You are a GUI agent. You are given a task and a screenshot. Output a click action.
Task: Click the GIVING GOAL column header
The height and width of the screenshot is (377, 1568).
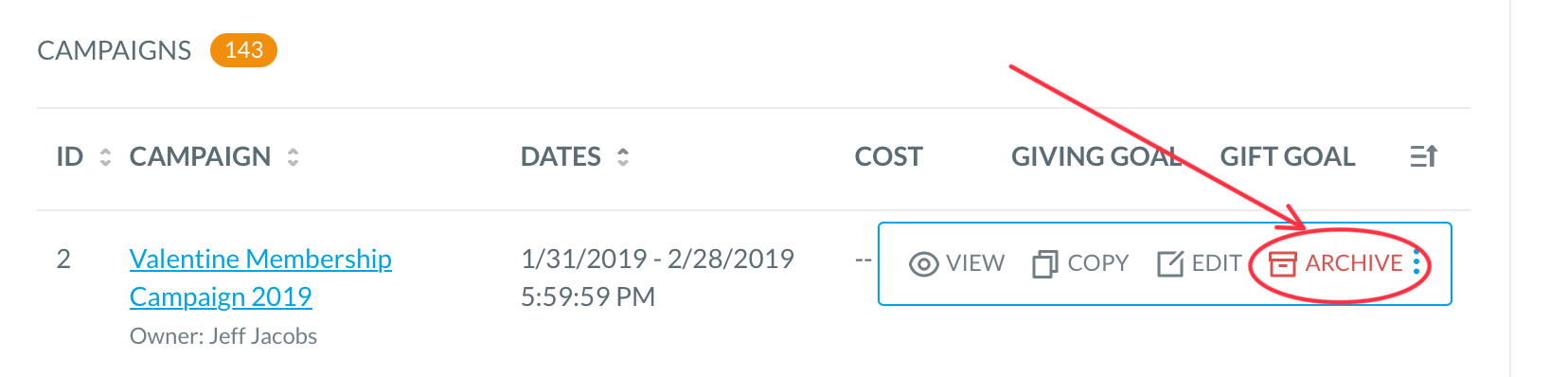[x=1096, y=157]
